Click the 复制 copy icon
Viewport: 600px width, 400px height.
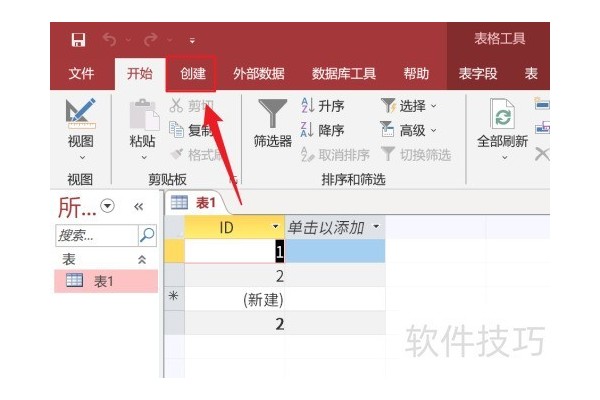[x=176, y=130]
